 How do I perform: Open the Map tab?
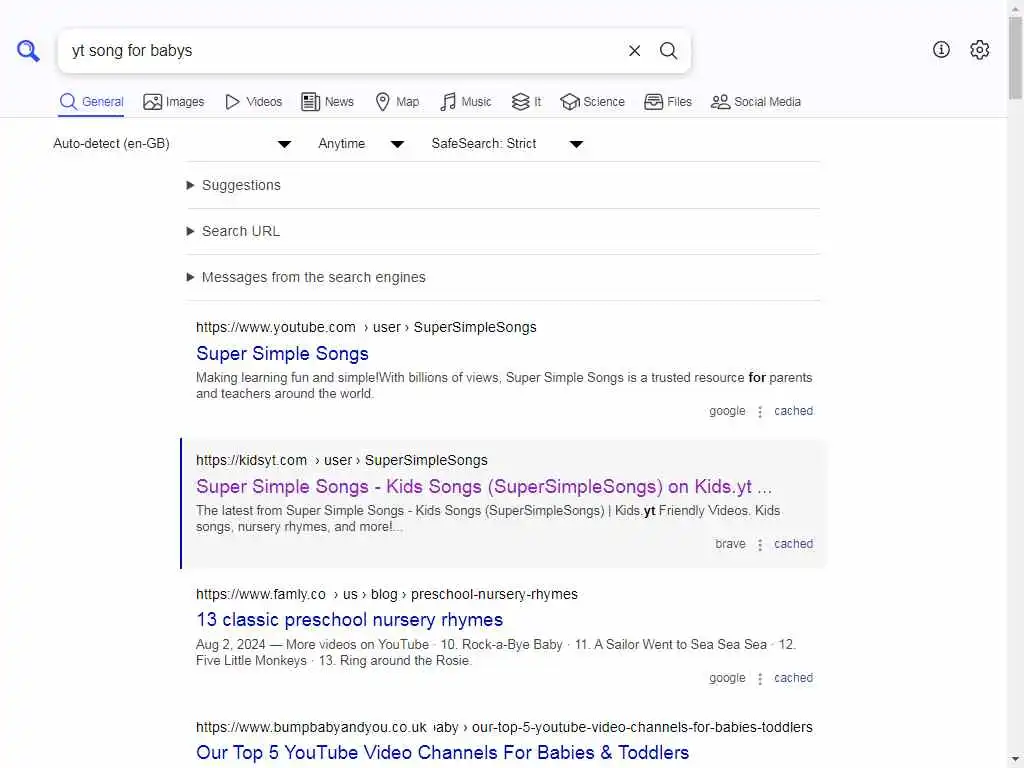point(397,102)
